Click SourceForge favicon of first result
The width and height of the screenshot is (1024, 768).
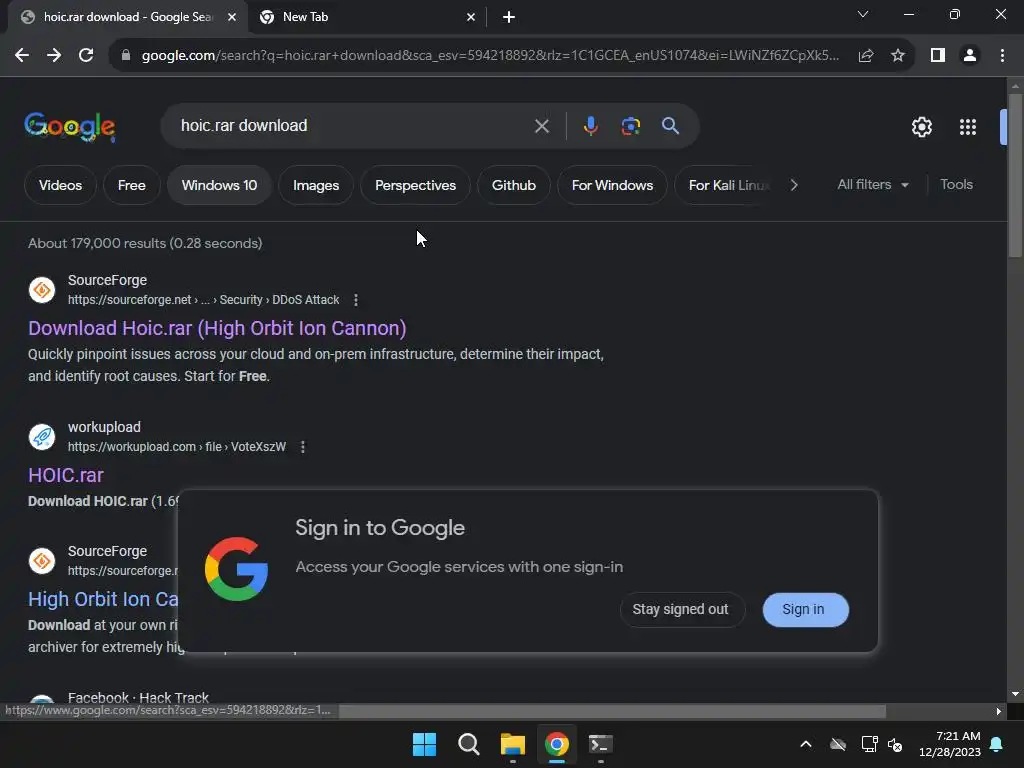(x=42, y=290)
